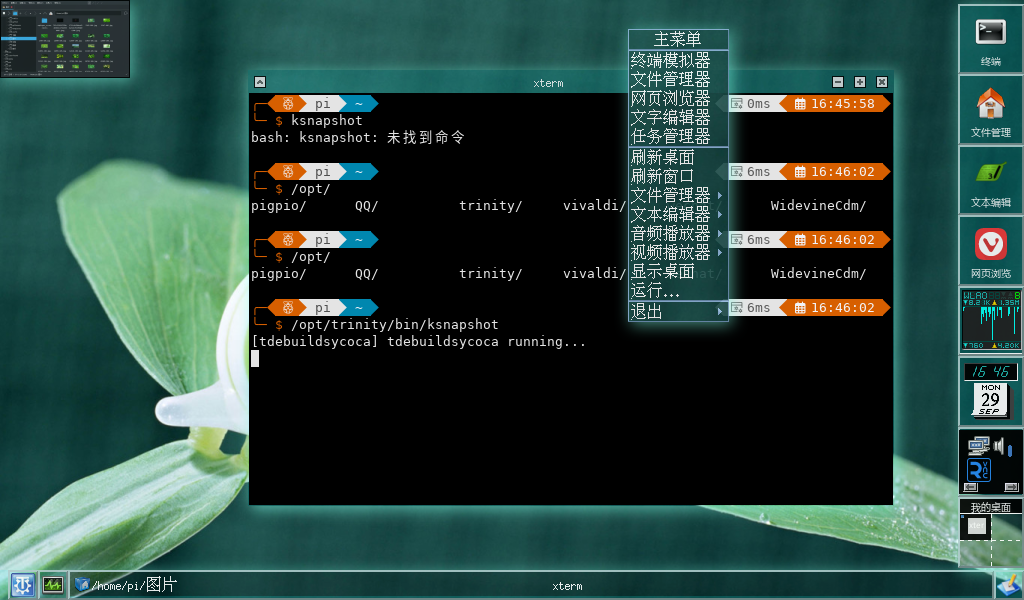1024x600 pixels.
Task: Open the start menu button on taskbar
Action: click(x=23, y=585)
